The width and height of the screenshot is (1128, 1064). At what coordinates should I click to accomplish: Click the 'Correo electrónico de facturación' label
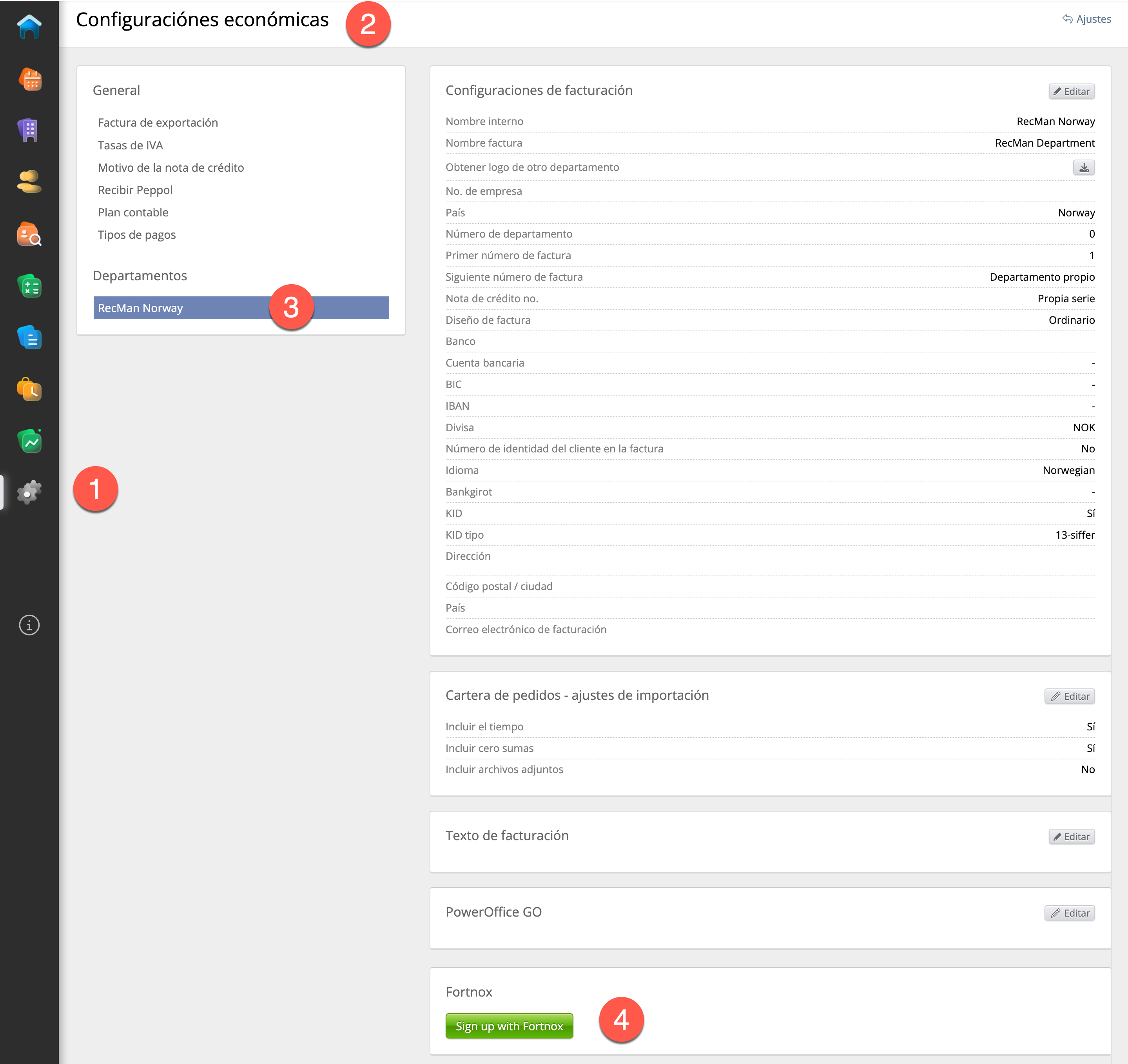[x=526, y=629]
